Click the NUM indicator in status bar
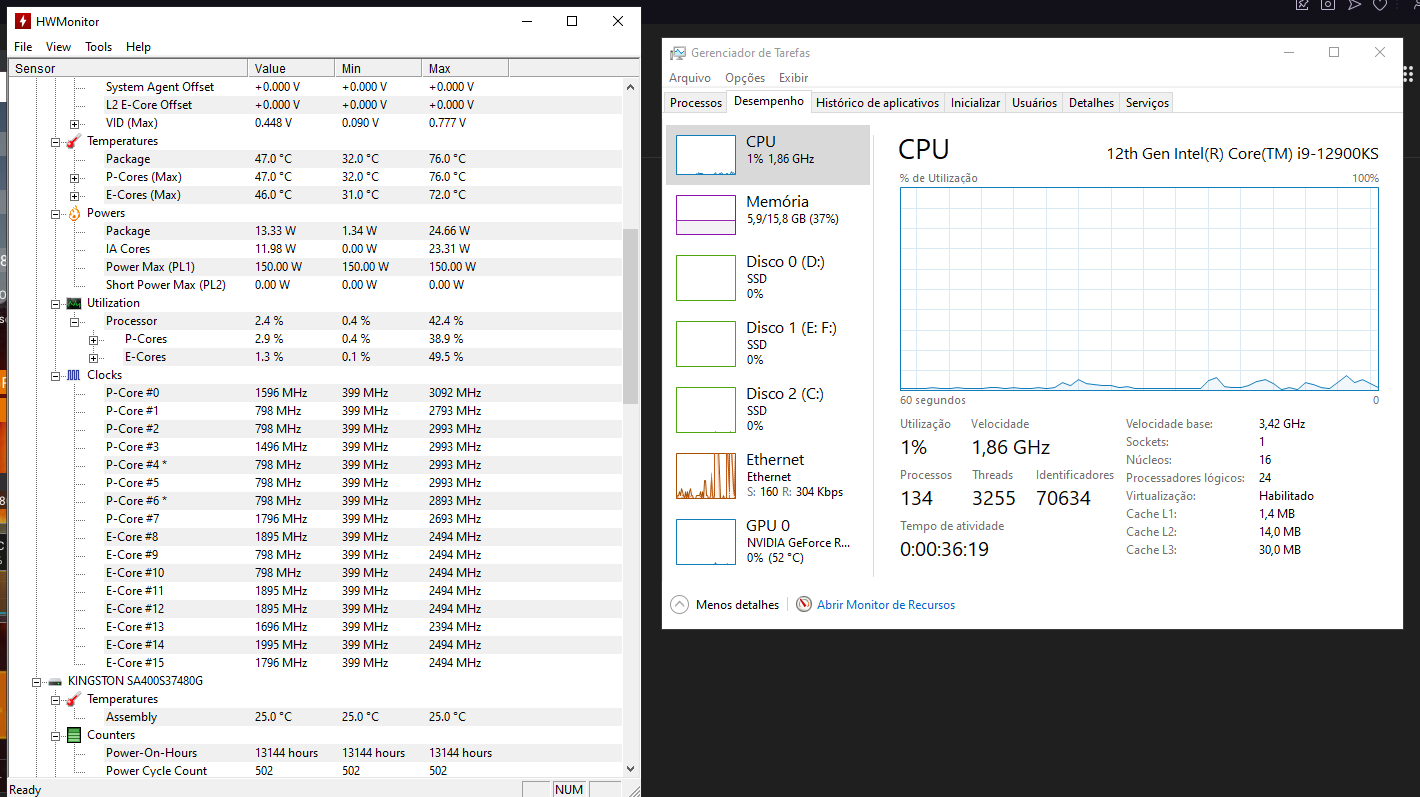1420x797 pixels. click(x=569, y=789)
